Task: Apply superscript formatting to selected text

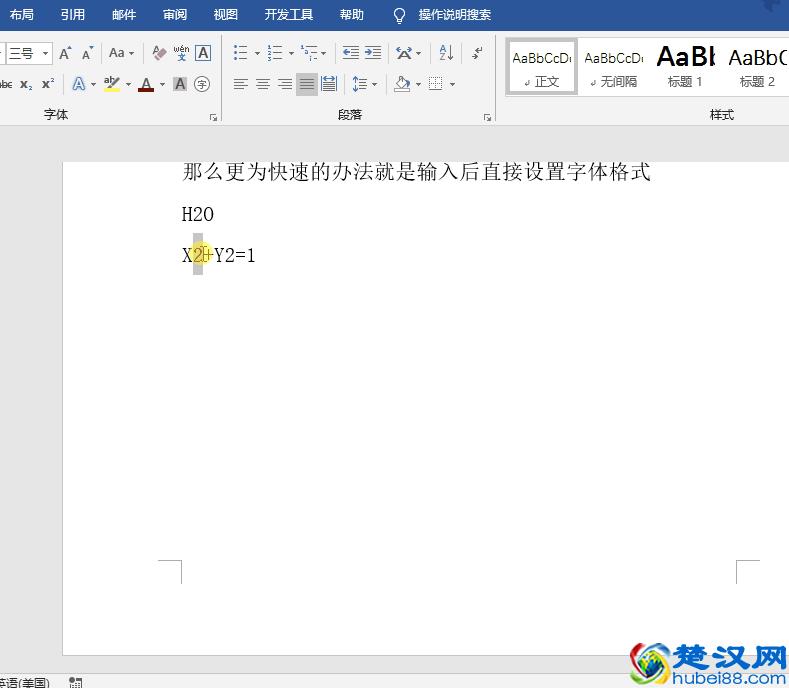Action: click(48, 84)
